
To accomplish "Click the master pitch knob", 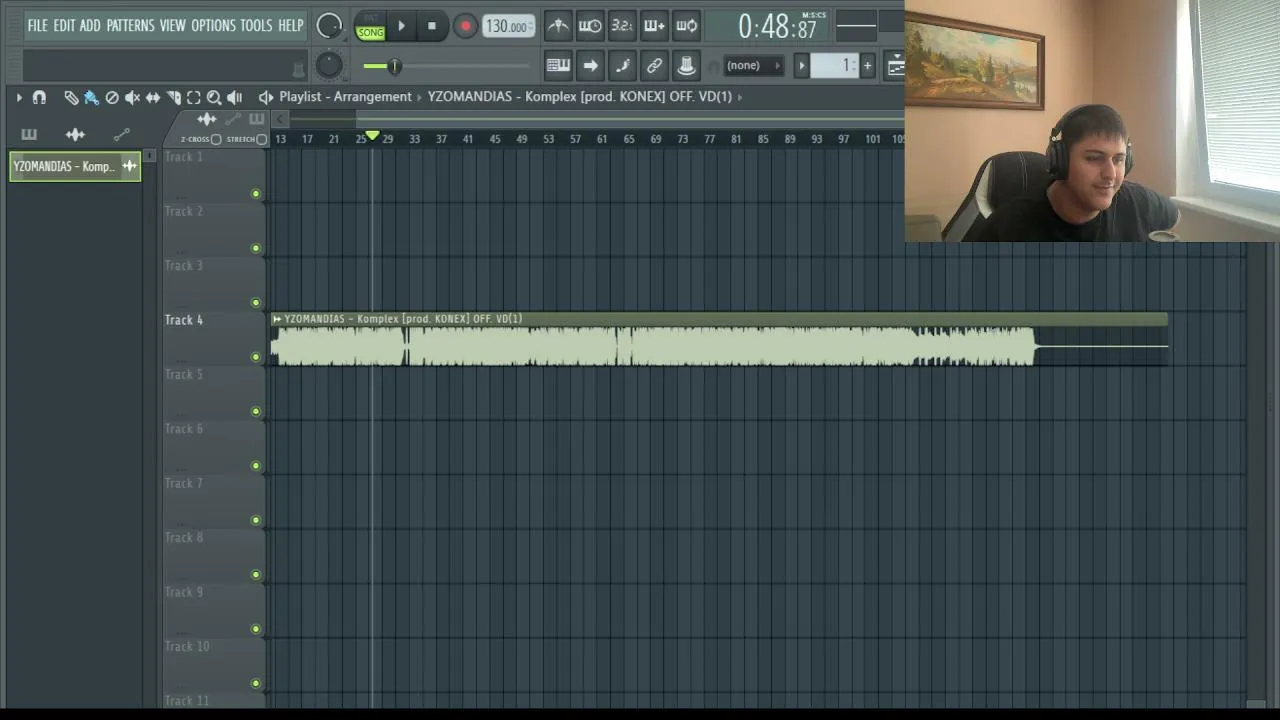I will click(329, 66).
